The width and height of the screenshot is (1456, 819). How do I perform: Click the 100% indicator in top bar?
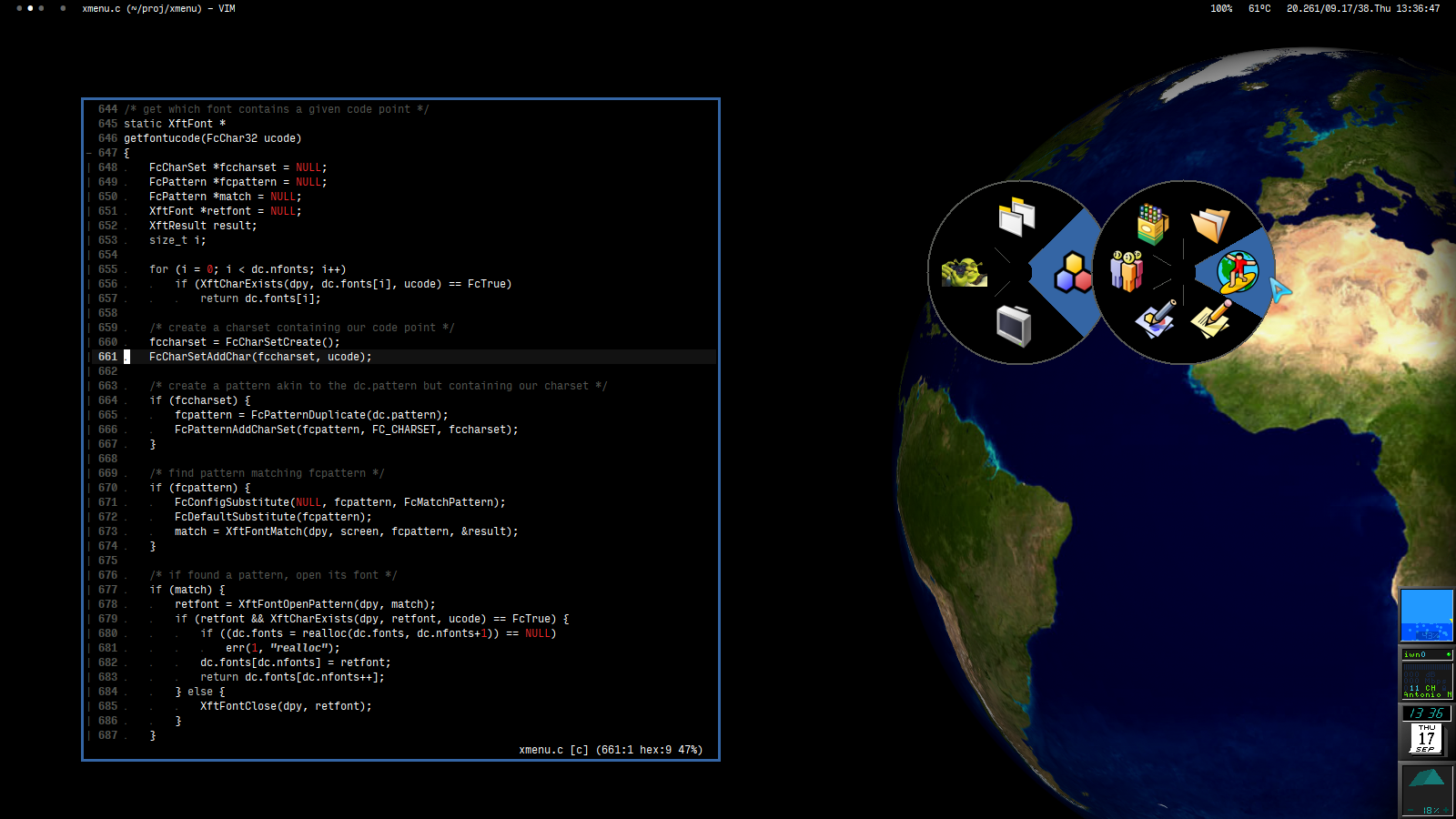click(1221, 8)
